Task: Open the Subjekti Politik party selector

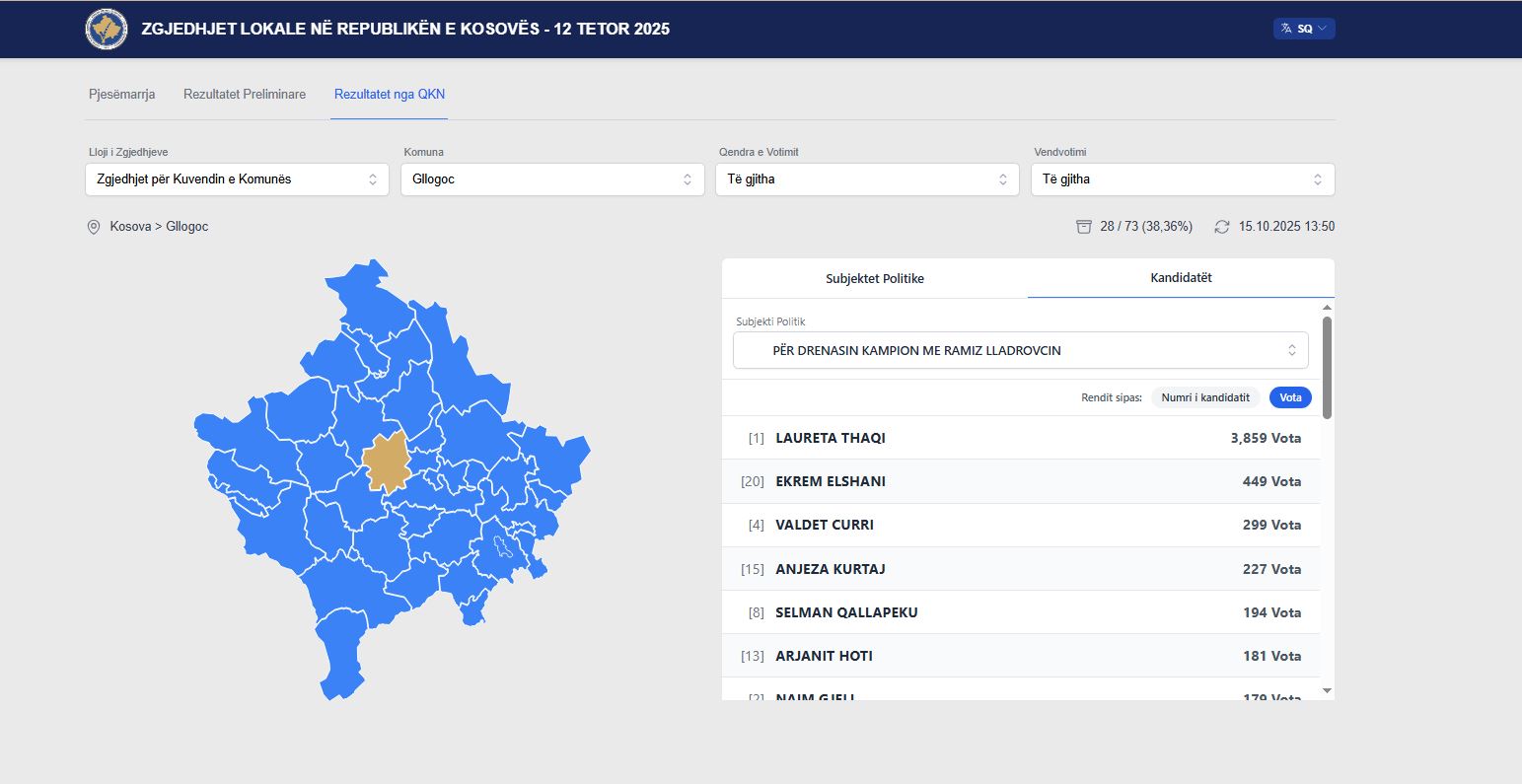Action: click(1020, 350)
